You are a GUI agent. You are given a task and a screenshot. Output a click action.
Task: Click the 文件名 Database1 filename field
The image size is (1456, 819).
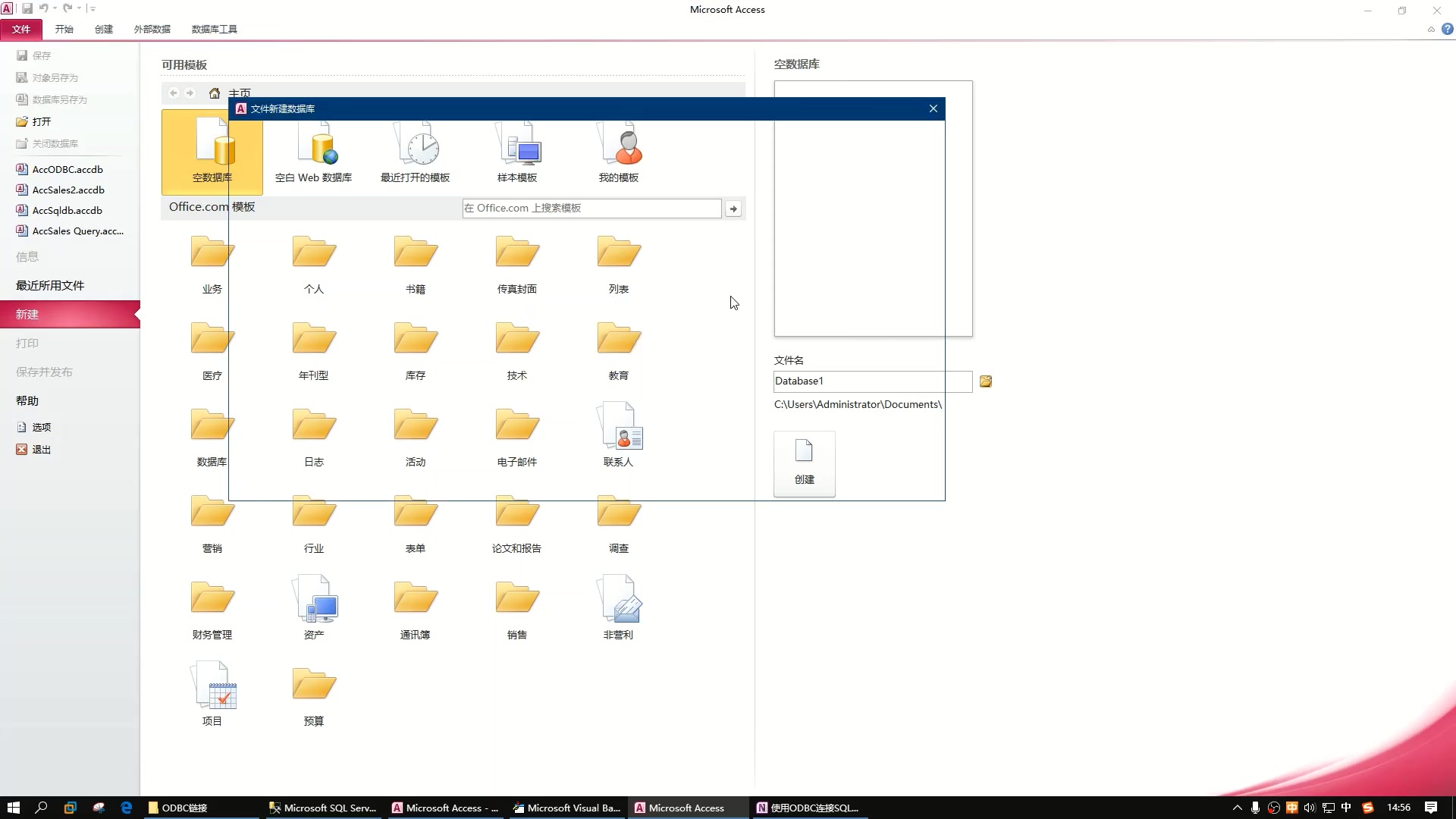873,381
